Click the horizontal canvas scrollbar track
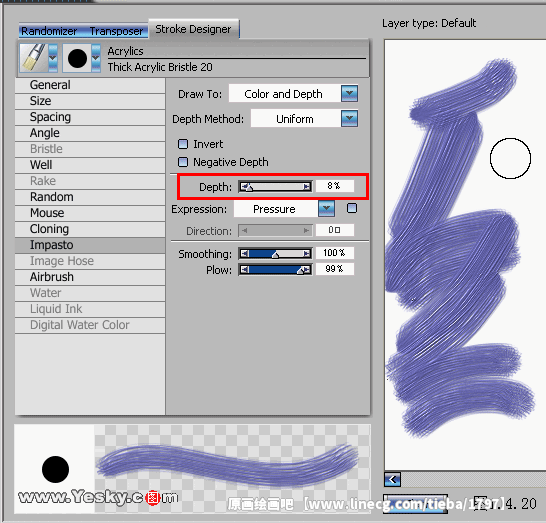 point(474,479)
